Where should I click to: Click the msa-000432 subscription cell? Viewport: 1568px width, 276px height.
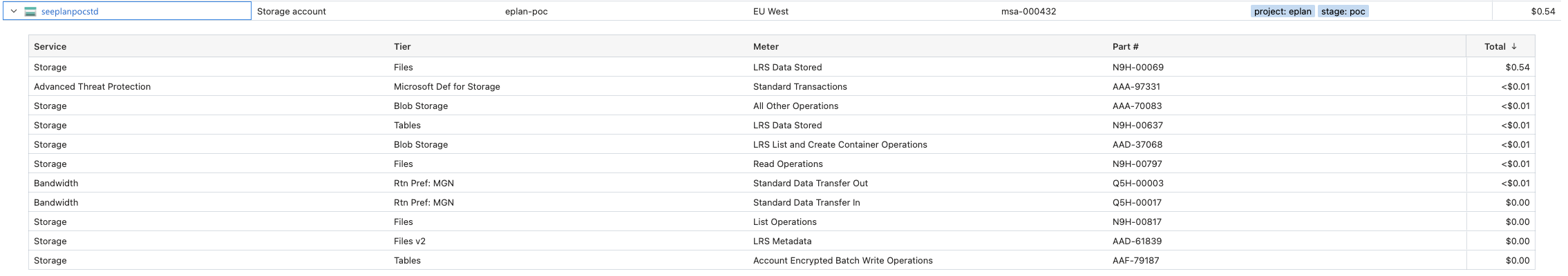(1028, 11)
